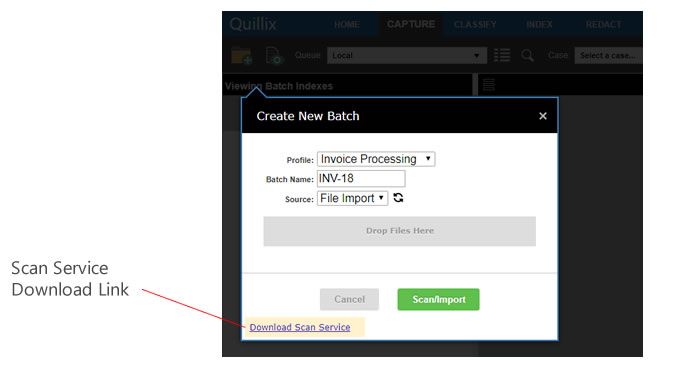680x370 pixels.
Task: Click the search magnifier icon
Action: [527, 56]
